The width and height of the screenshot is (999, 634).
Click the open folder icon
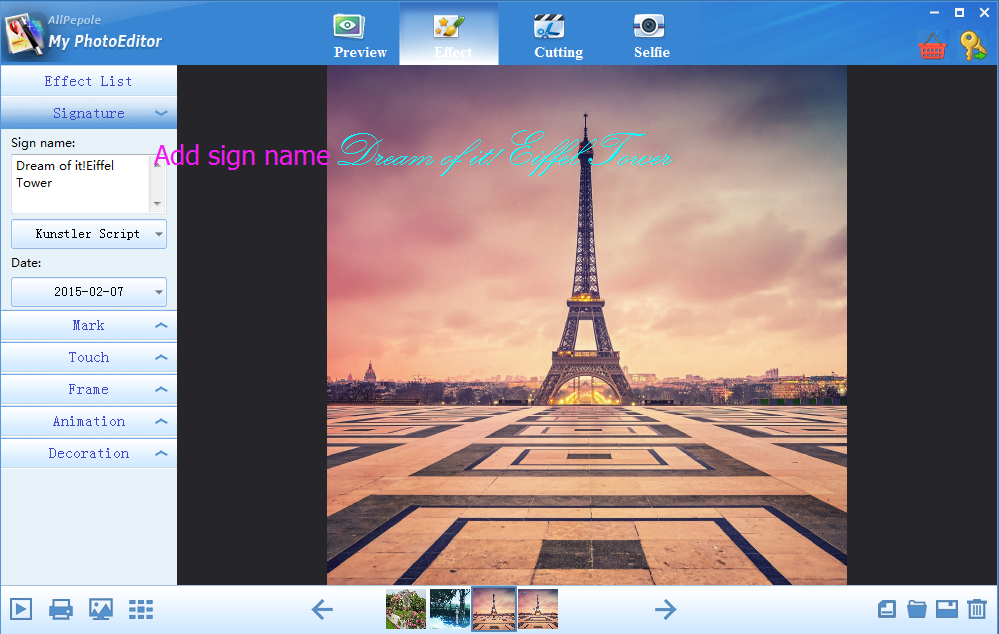tap(916, 609)
